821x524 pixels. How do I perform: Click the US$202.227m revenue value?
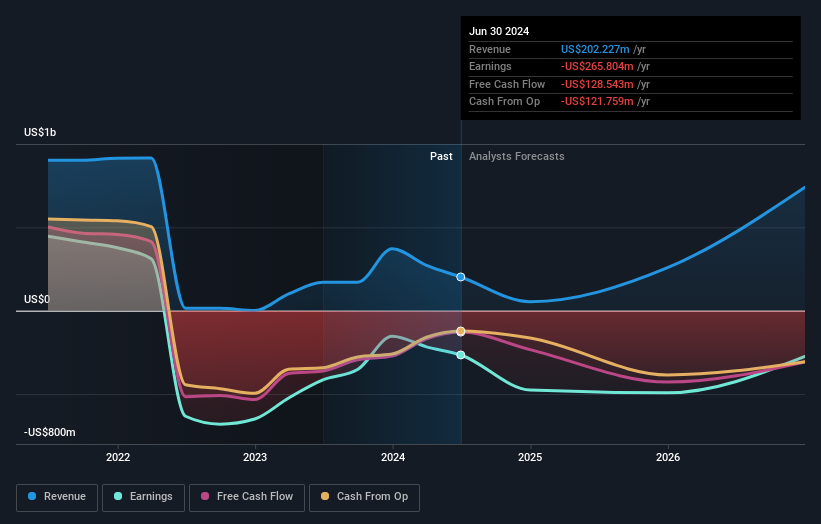pyautogui.click(x=595, y=49)
